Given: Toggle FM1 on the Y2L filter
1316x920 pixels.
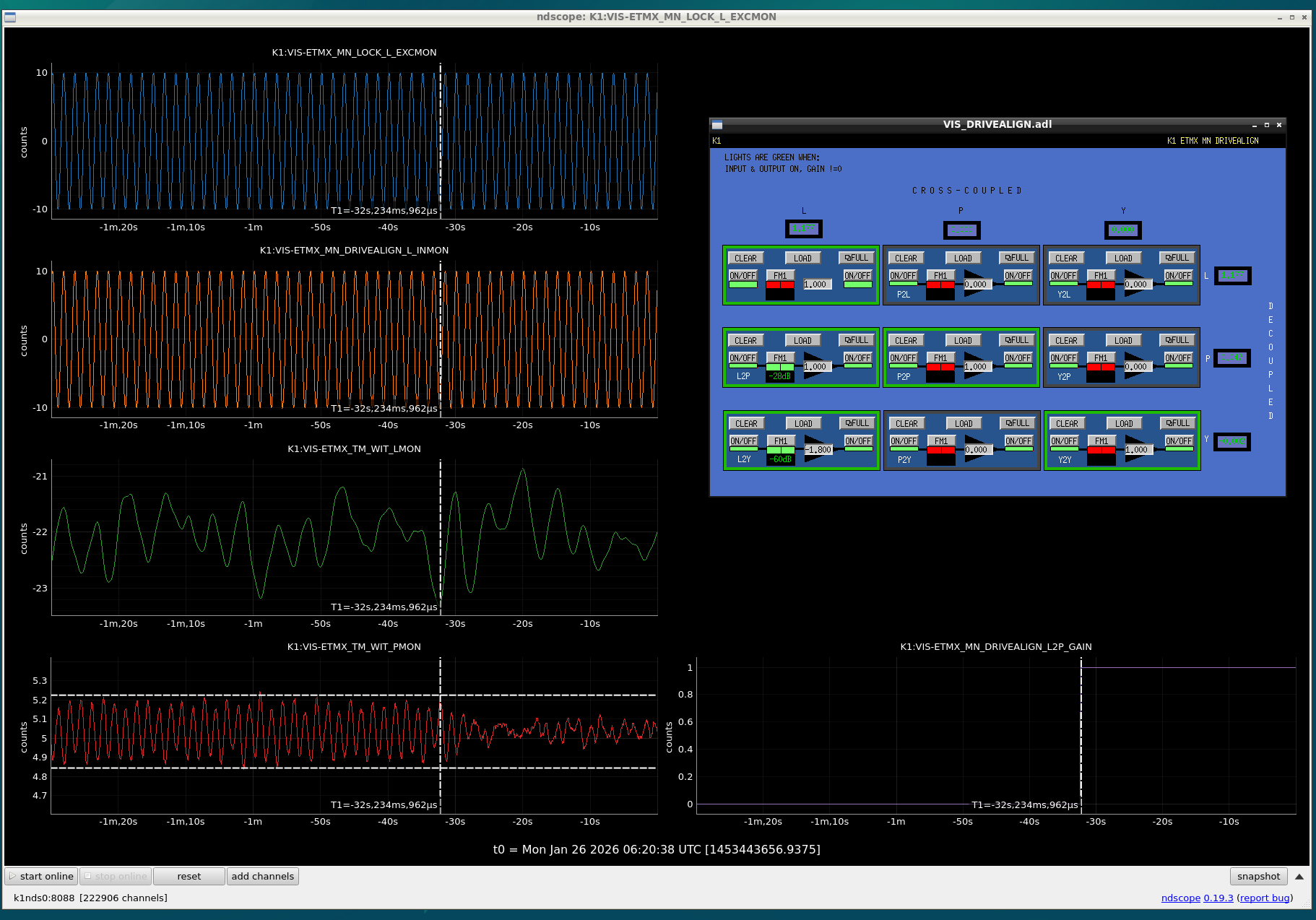Looking at the screenshot, I should (x=1101, y=276).
